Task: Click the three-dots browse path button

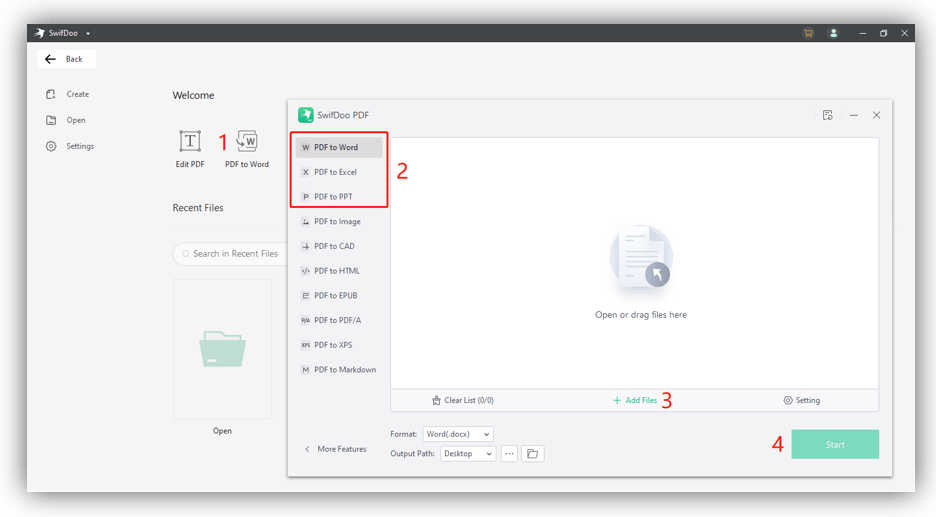Action: pyautogui.click(x=509, y=454)
